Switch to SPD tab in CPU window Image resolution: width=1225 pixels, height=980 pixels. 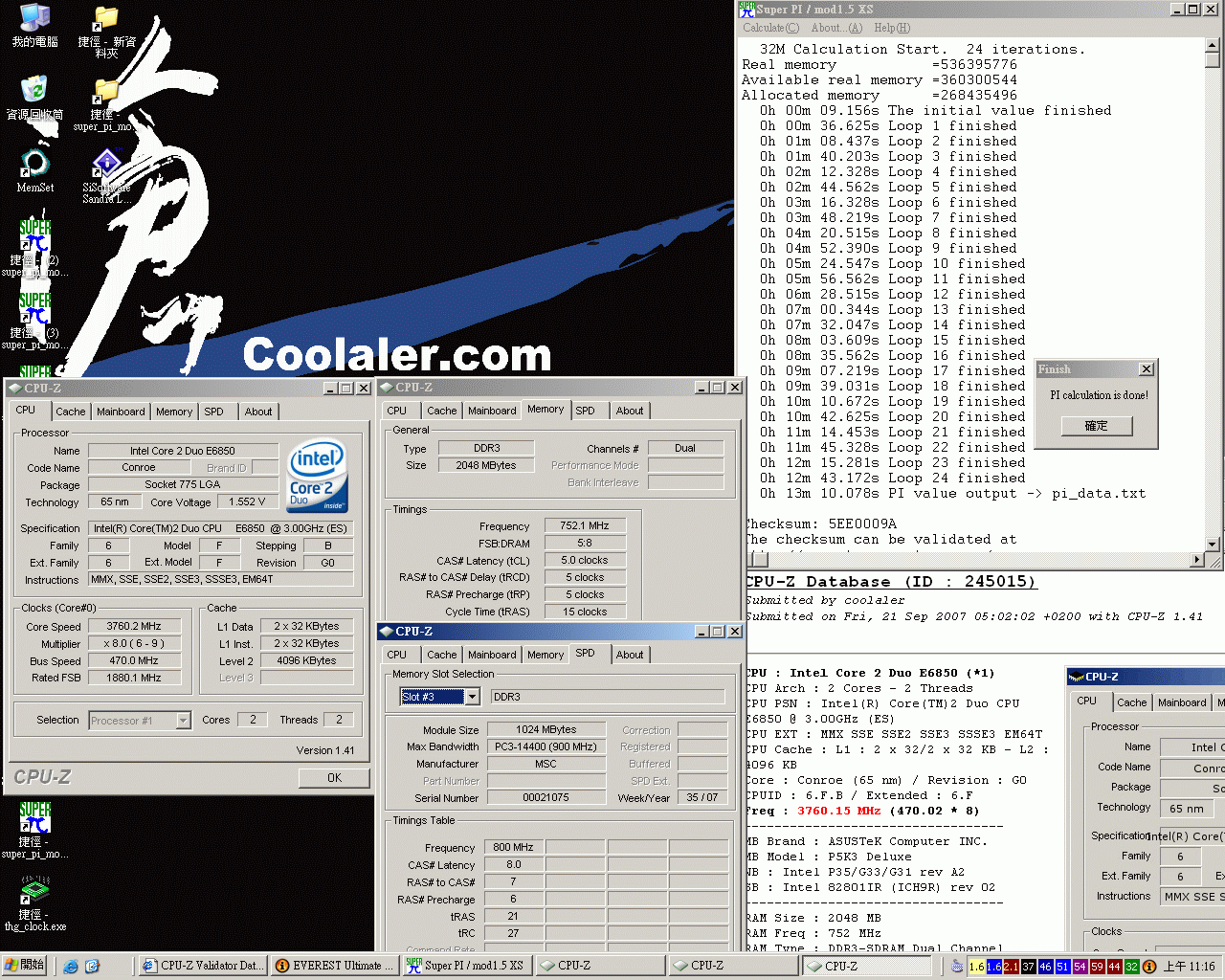213,412
